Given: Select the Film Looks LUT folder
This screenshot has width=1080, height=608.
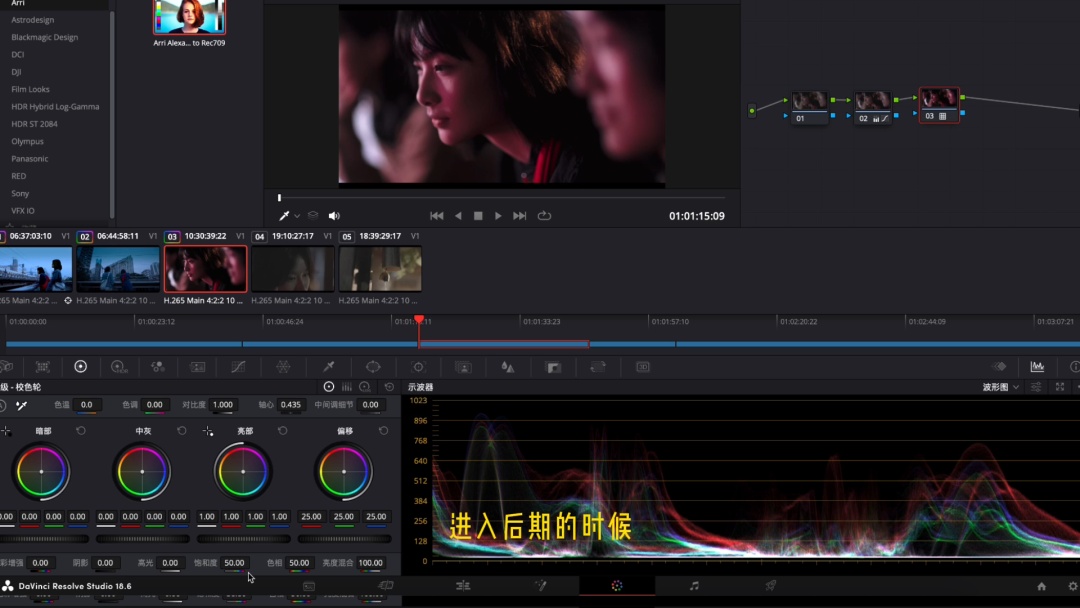Looking at the screenshot, I should (30, 90).
